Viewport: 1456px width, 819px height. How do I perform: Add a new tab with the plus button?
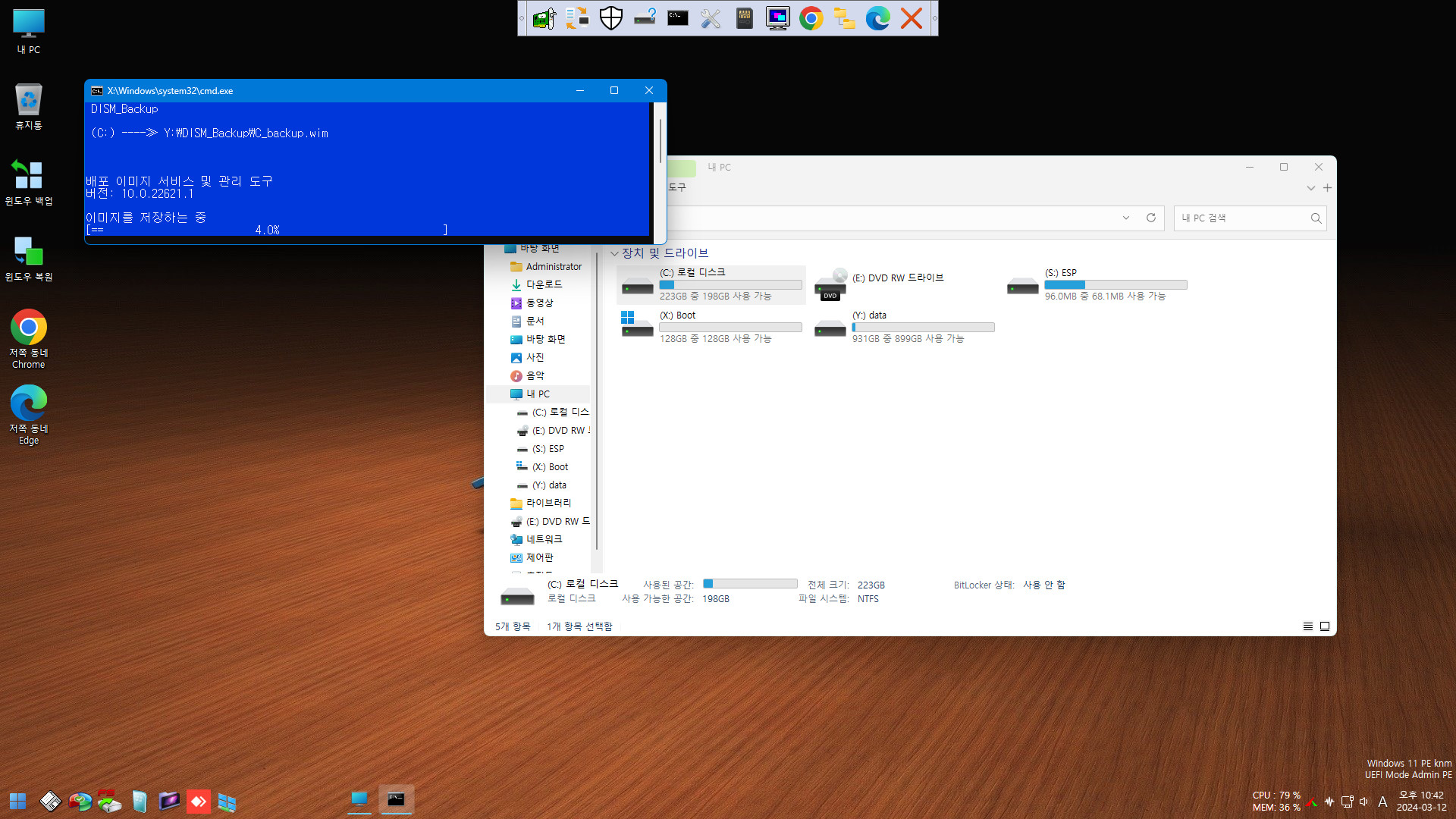(x=1327, y=188)
